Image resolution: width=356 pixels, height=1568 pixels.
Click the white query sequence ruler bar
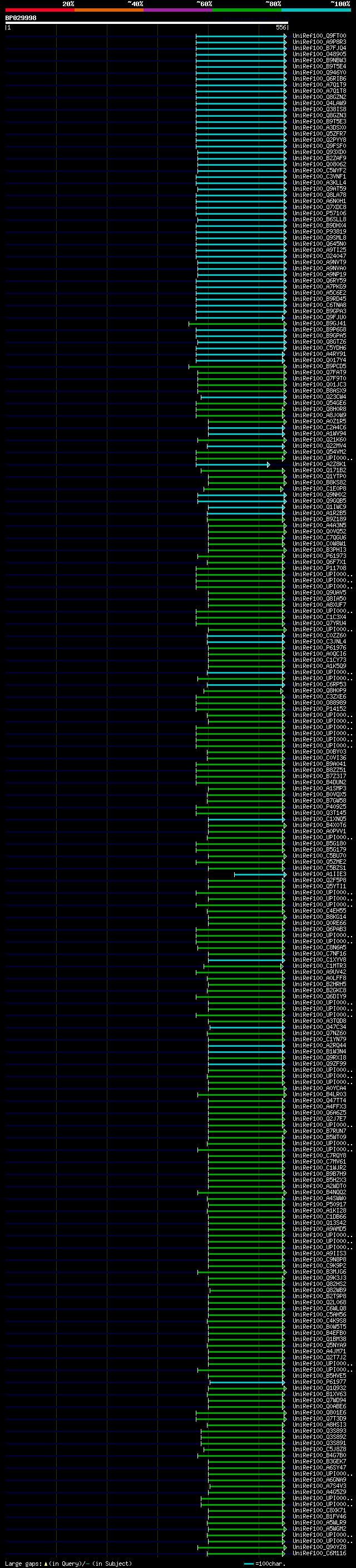click(147, 23)
